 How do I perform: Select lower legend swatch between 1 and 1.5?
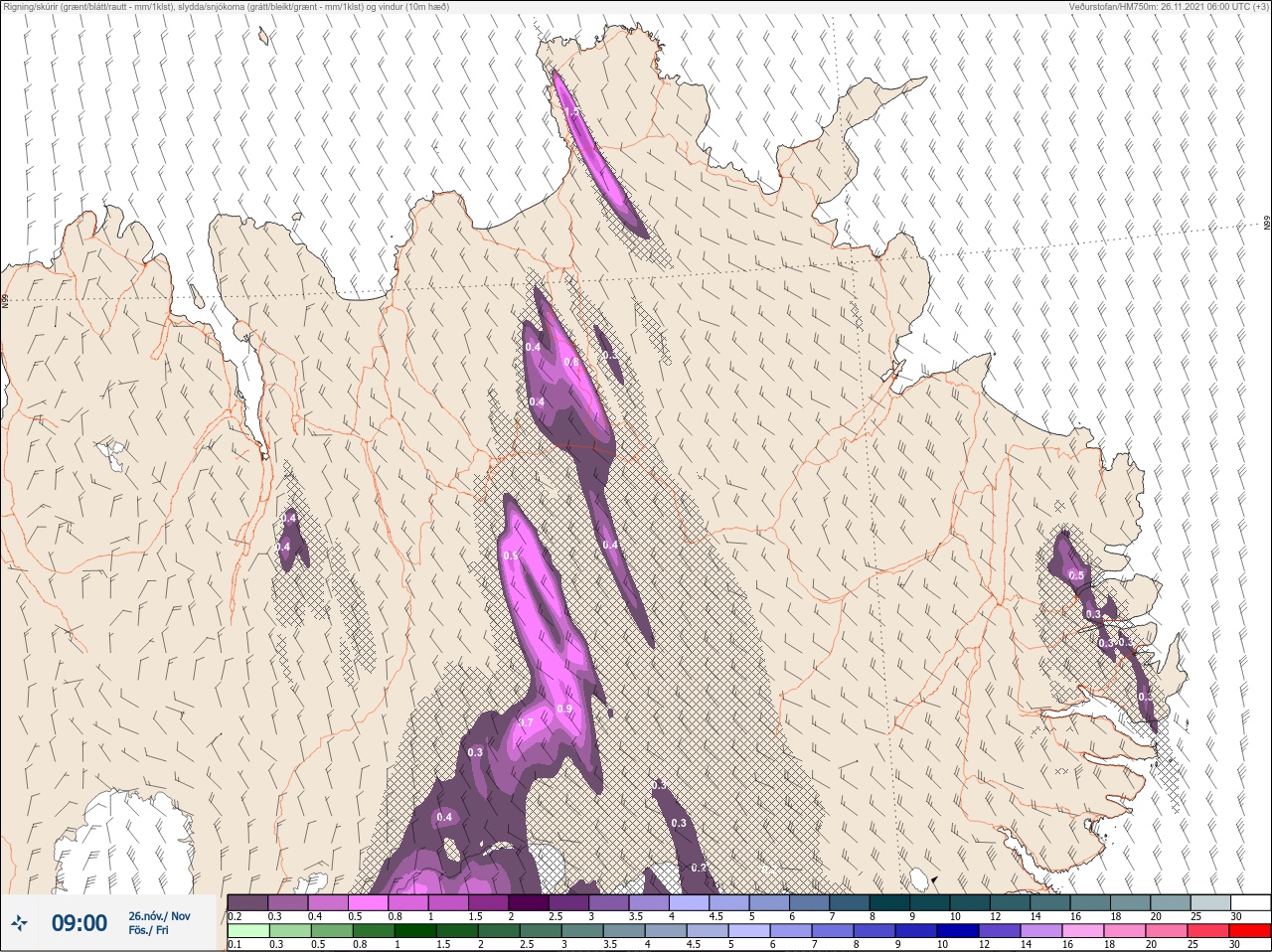[x=414, y=931]
